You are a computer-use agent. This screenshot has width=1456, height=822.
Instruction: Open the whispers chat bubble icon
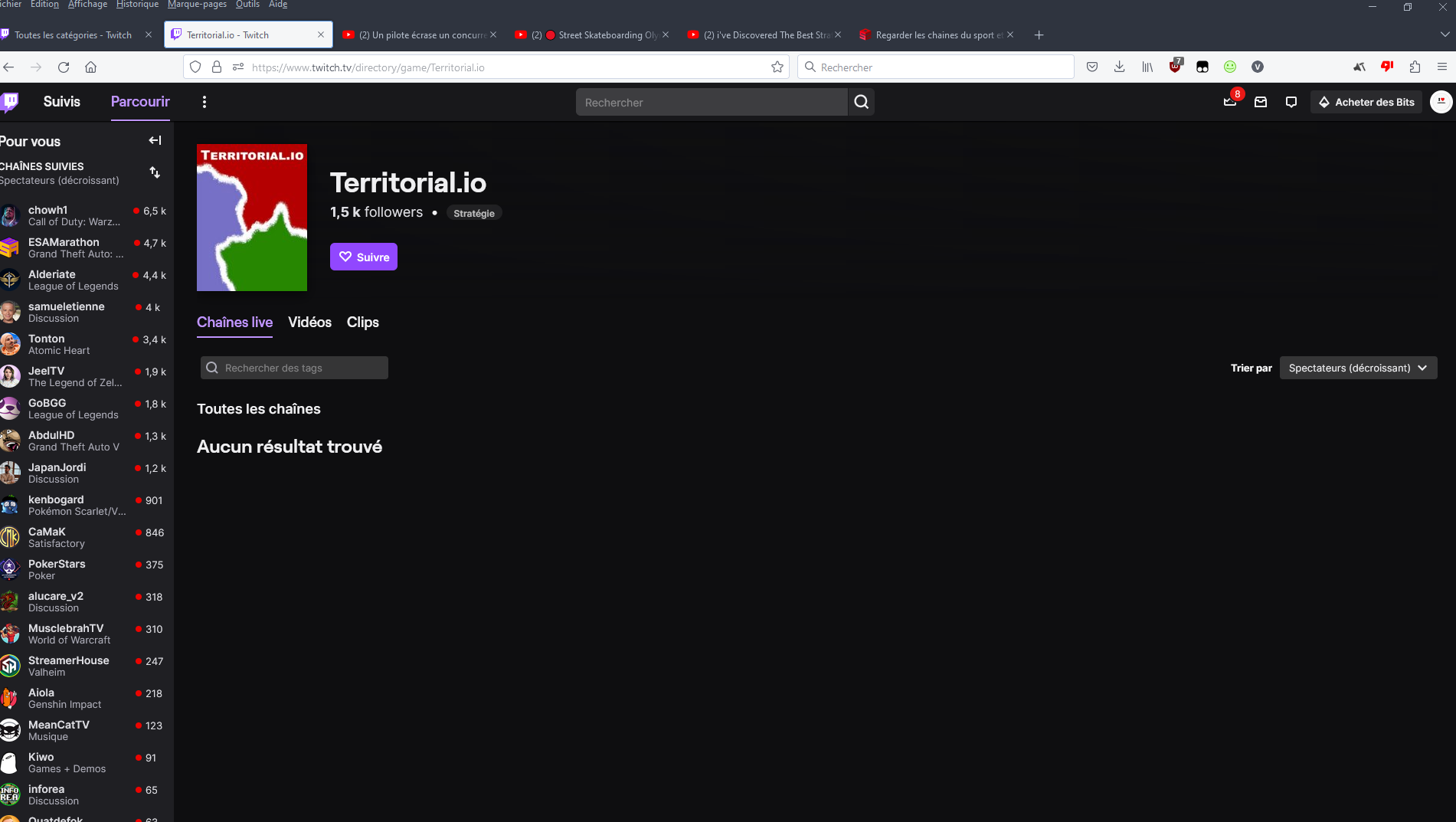pyautogui.click(x=1291, y=102)
